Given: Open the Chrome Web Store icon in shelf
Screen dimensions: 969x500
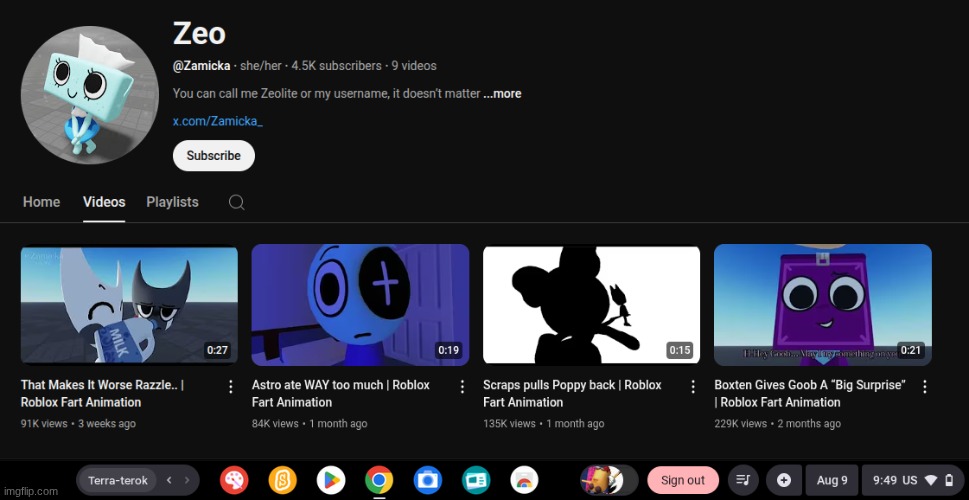Looking at the screenshot, I should 524,480.
